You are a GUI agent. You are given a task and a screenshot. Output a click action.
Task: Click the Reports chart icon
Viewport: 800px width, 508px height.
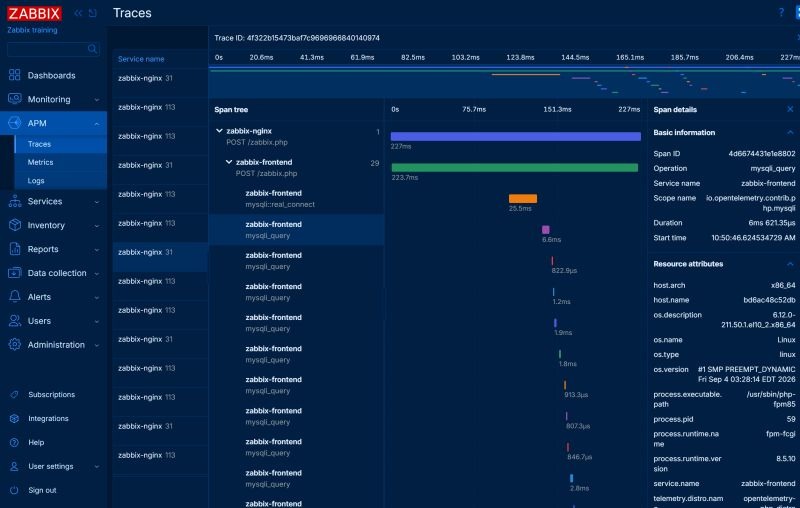coord(15,249)
